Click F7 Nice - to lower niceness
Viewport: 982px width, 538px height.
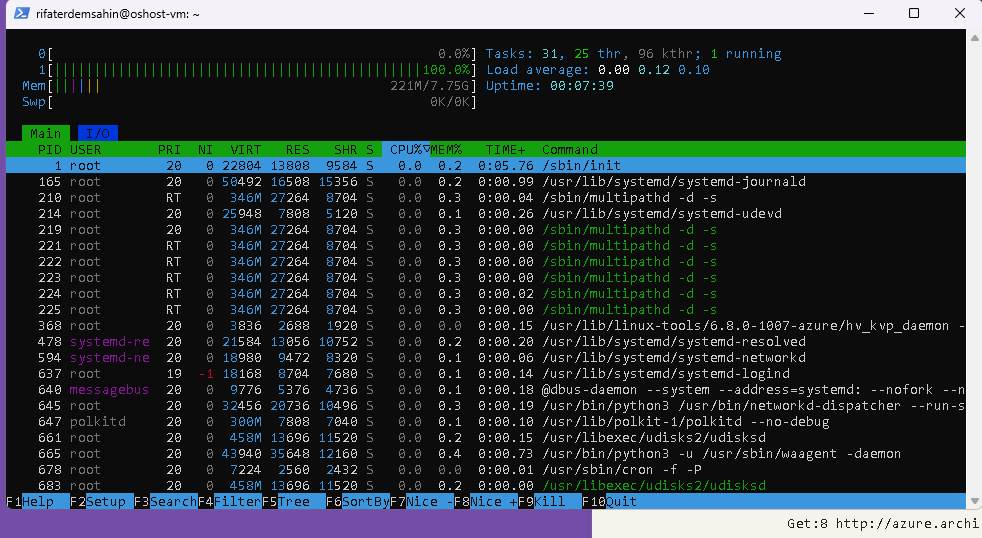421,502
